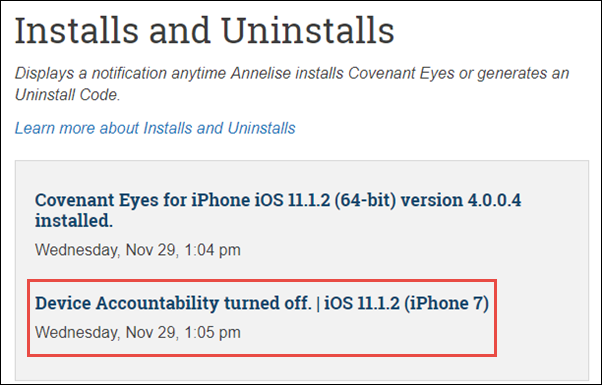Open the Learn more about Installs and Uninstalls link
Screen dimensions: 602x385
tap(155, 128)
